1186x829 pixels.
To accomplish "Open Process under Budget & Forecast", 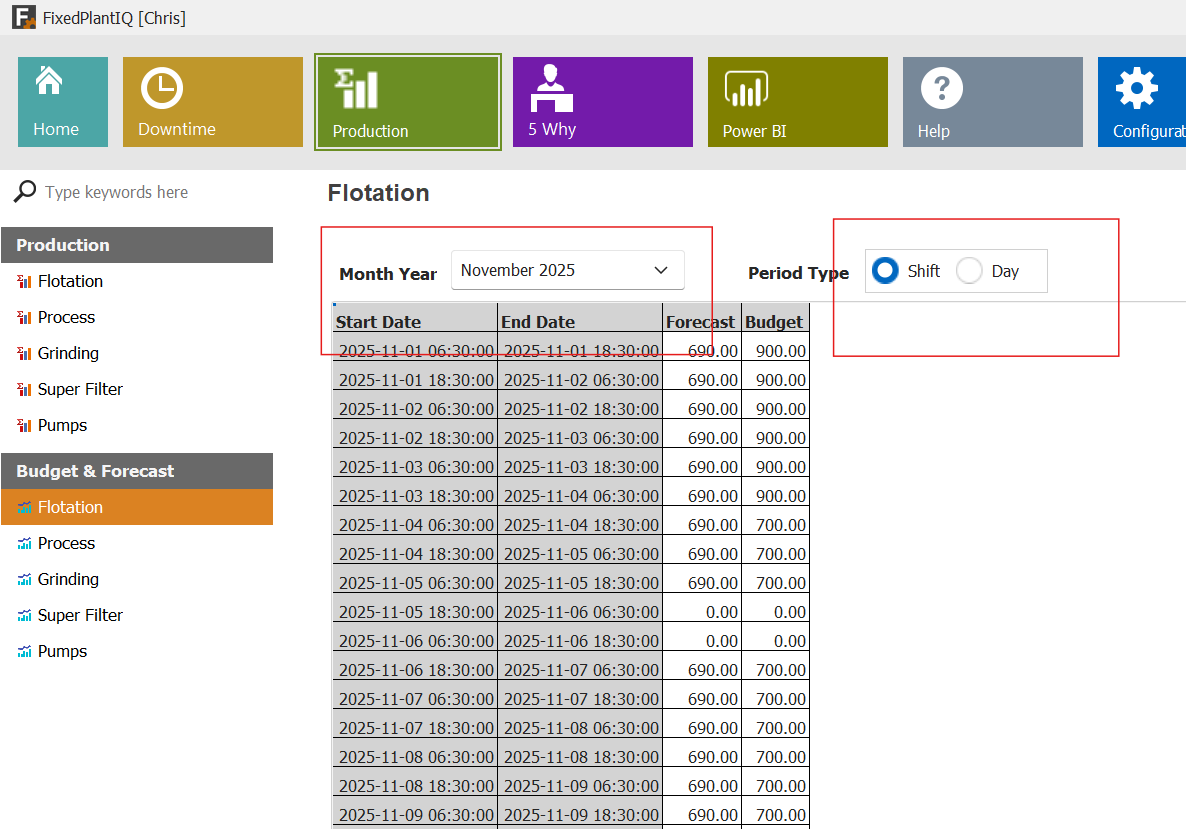I will point(66,543).
